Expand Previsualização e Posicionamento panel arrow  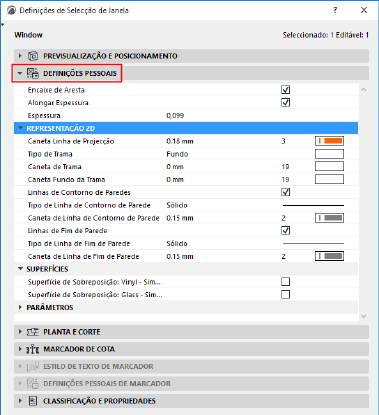point(20,56)
